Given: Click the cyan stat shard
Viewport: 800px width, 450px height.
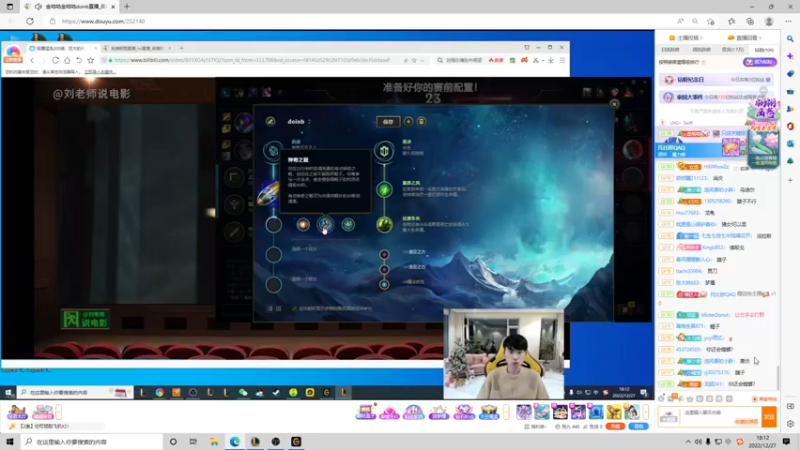Looking at the screenshot, I should pos(384,285).
